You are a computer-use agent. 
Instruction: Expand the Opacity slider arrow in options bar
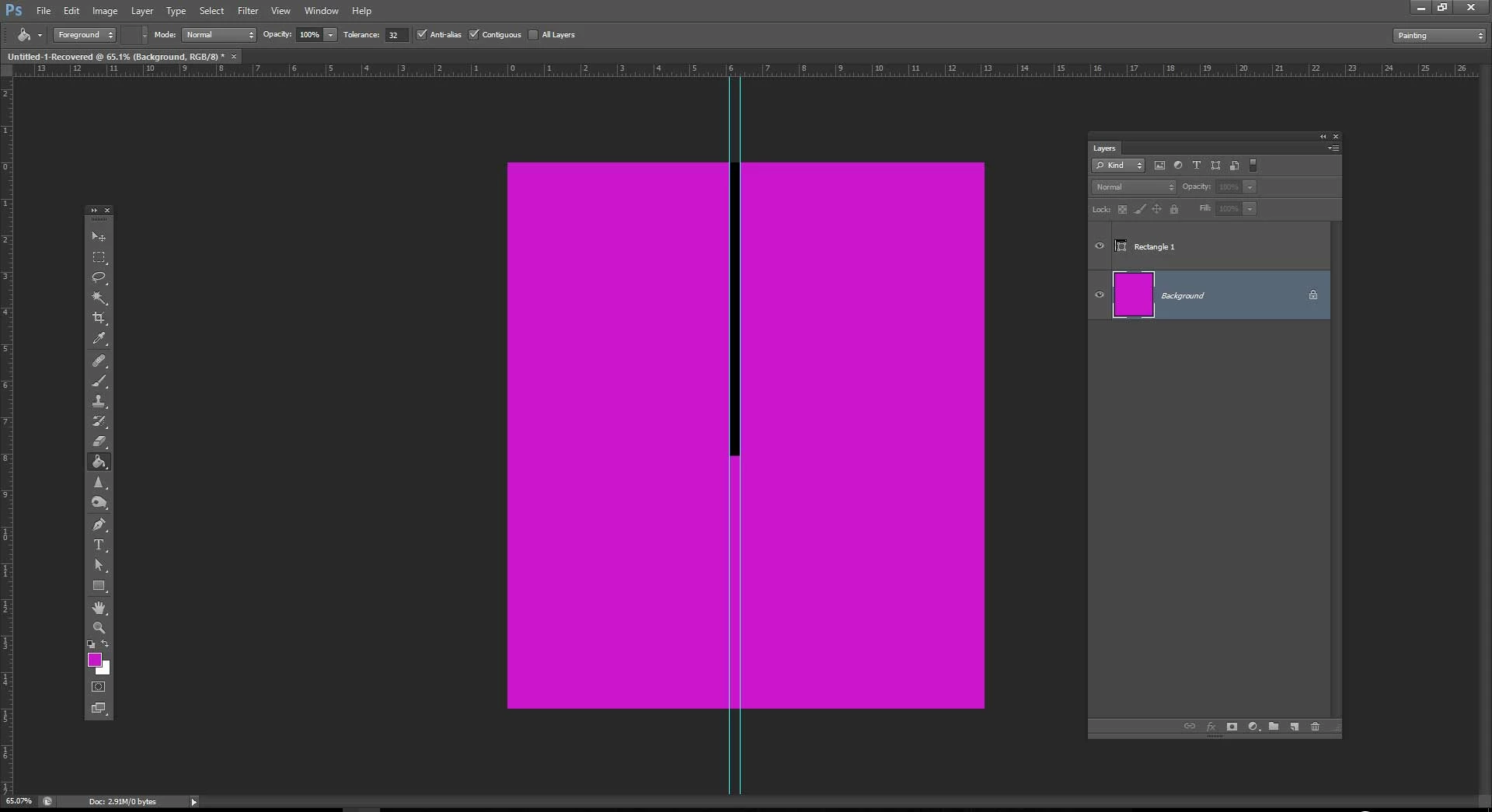(330, 35)
